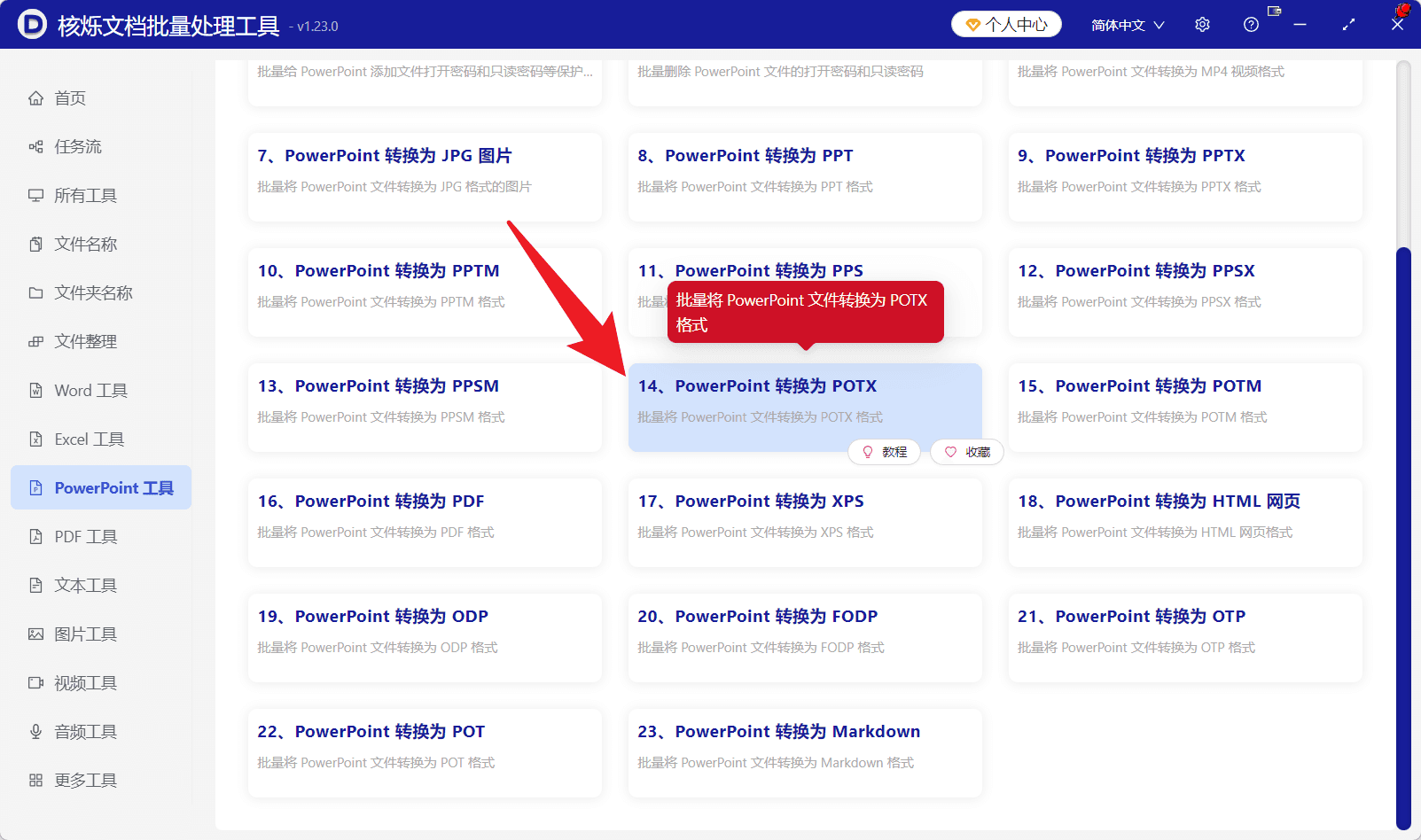Open 任务流 in the sidebar
Viewport: 1421px width, 840px height.
pyautogui.click(x=101, y=147)
